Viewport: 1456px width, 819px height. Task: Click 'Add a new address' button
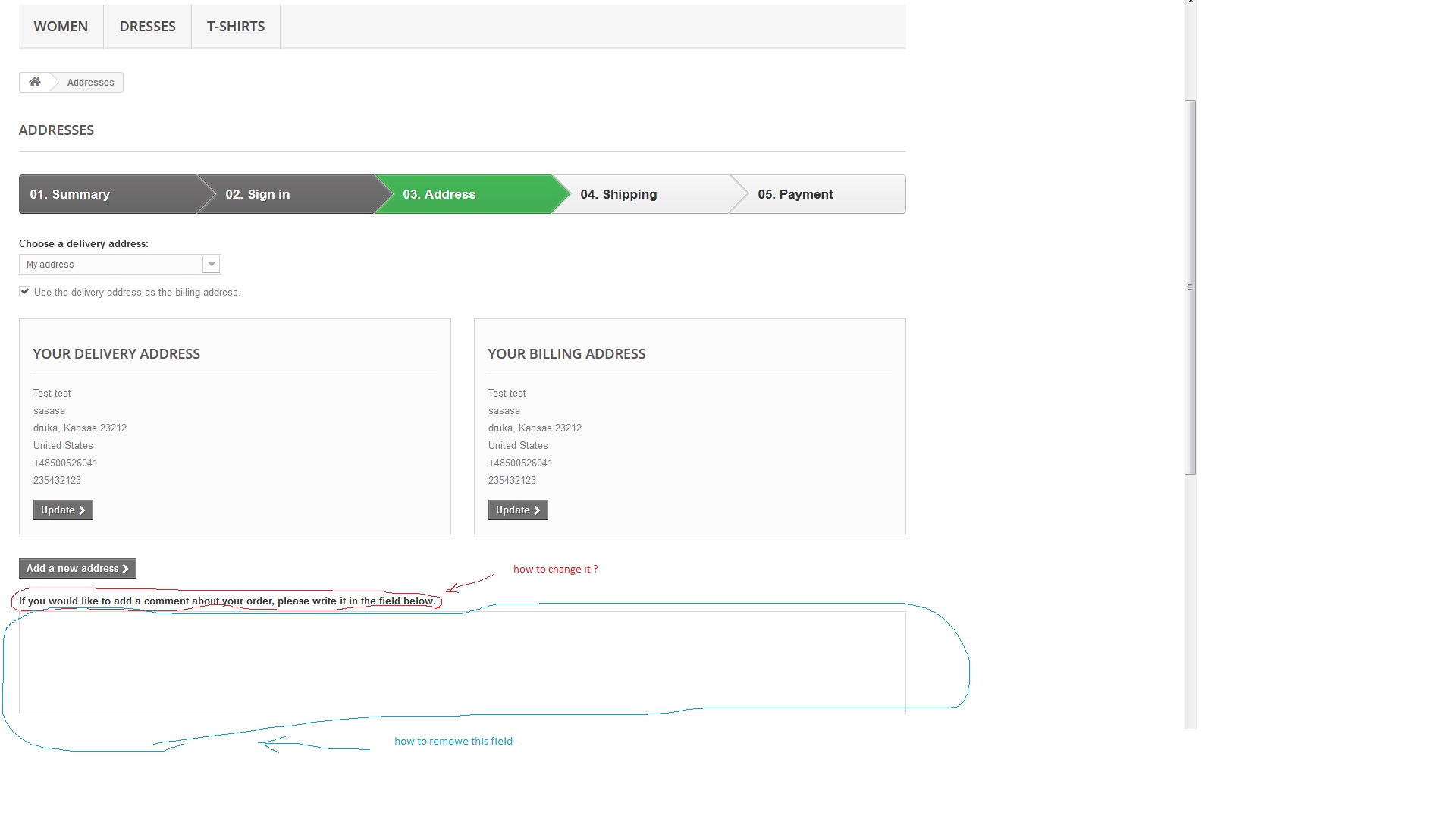77,568
